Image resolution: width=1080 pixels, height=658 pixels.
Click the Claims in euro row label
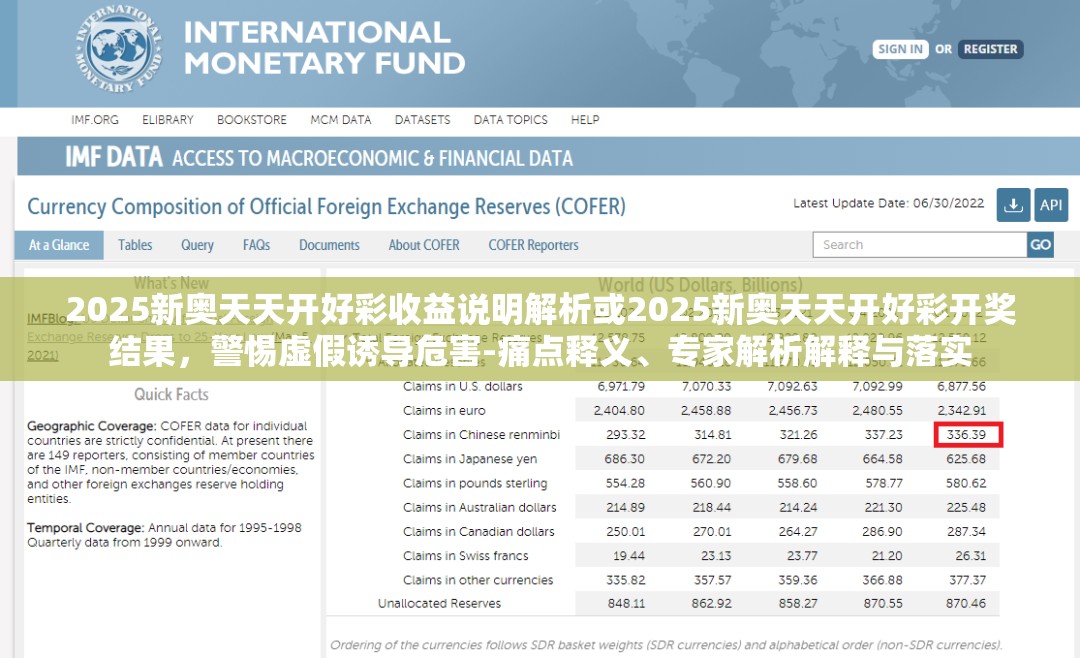click(444, 411)
